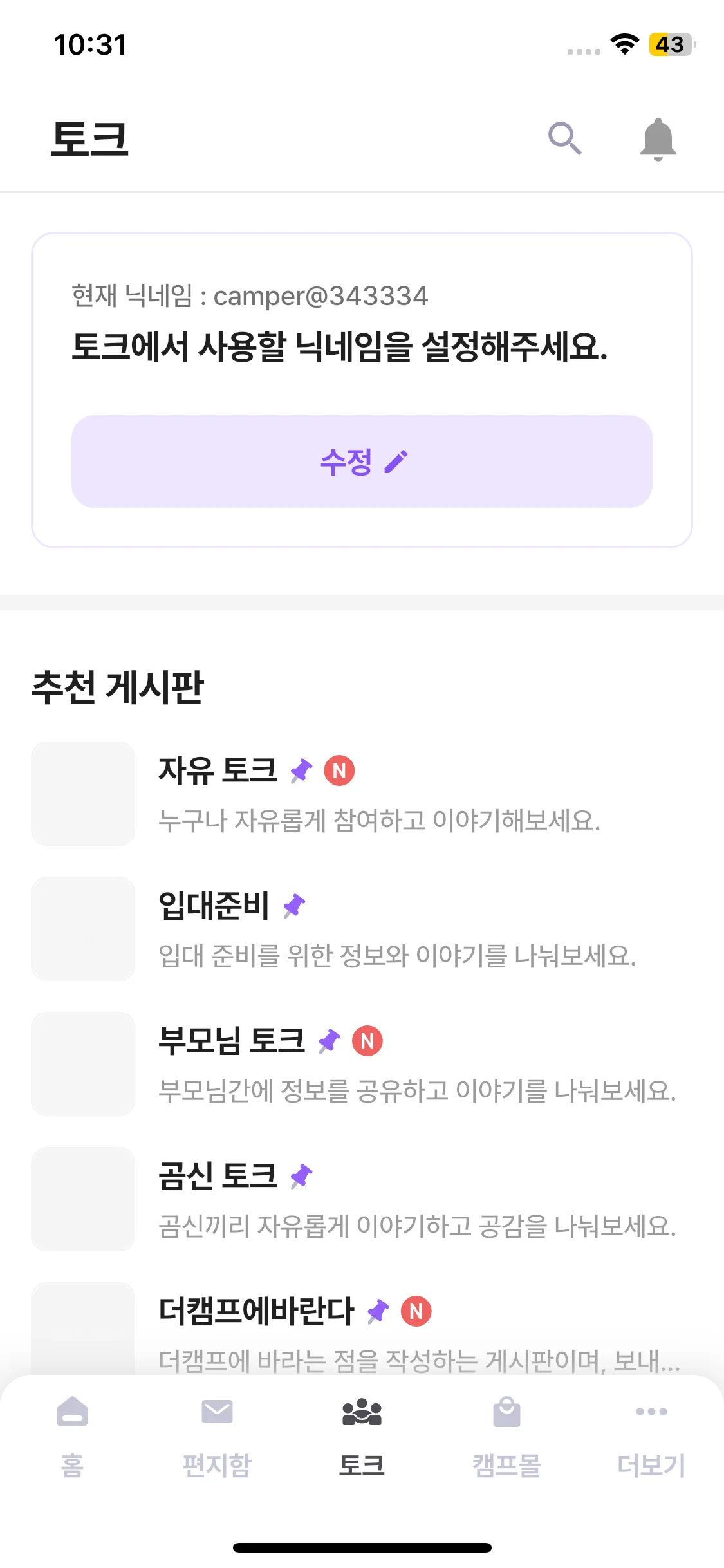724x1568 pixels.
Task: Tap the red N badge on 자유 토크
Action: coord(339,770)
